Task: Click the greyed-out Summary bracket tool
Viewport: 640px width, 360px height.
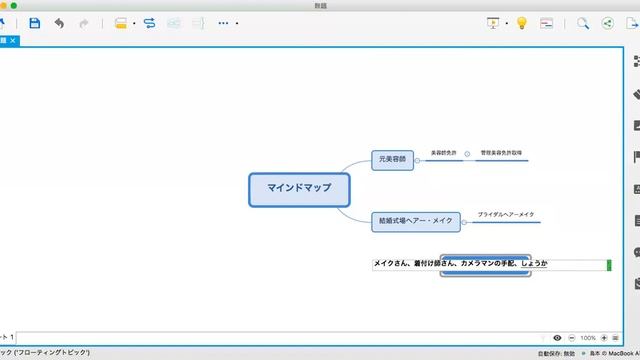Action: (198, 23)
